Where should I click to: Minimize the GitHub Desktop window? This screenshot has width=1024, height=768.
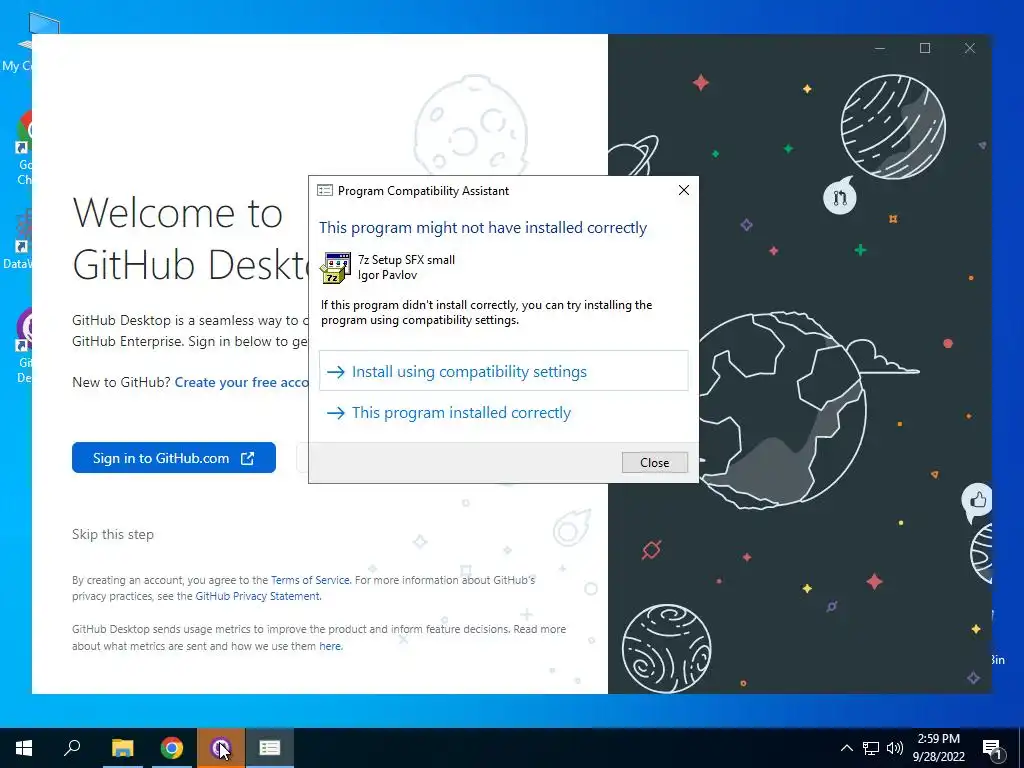pos(880,48)
